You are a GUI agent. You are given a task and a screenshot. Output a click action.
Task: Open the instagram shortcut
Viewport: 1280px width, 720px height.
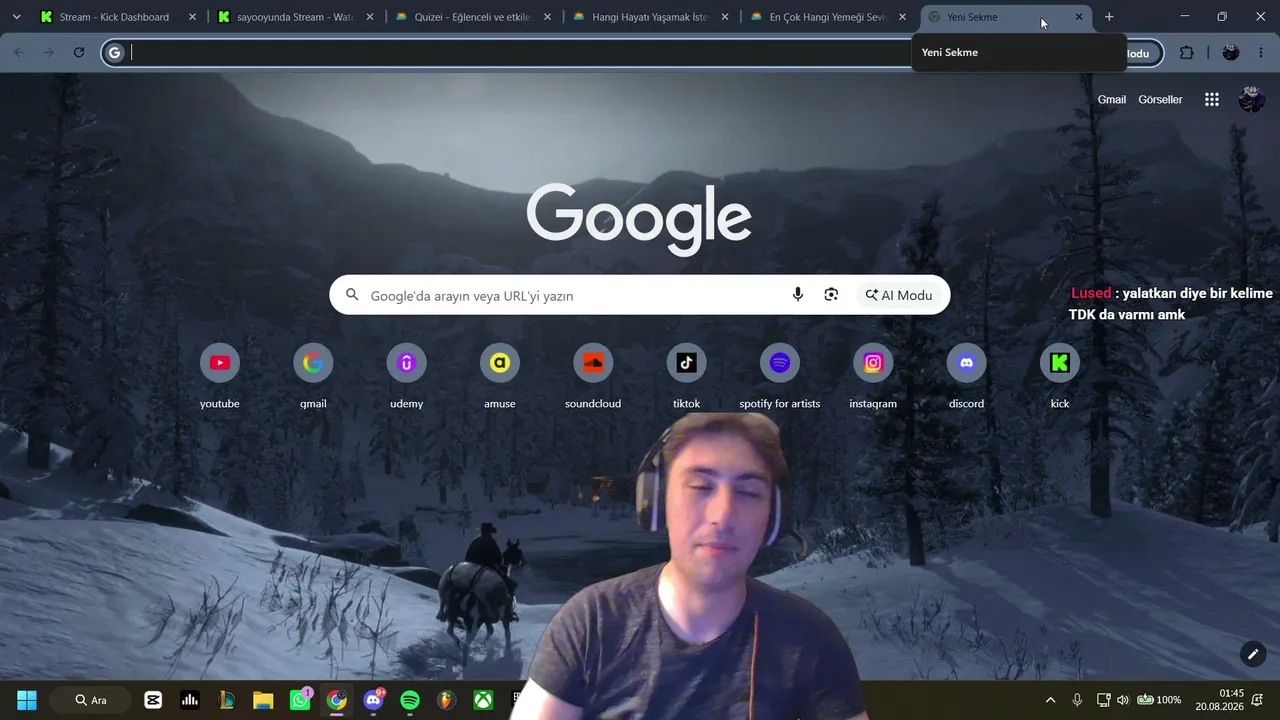click(873, 363)
